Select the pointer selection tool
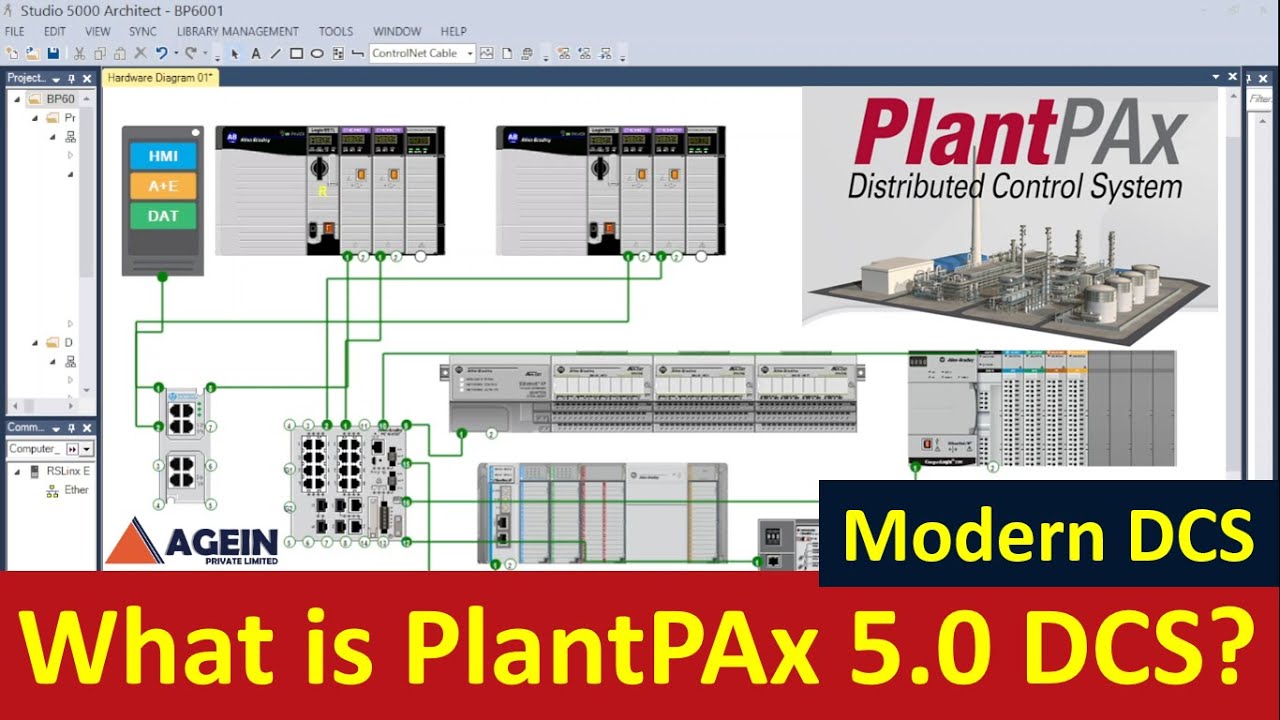This screenshot has width=1280, height=720. tap(234, 54)
